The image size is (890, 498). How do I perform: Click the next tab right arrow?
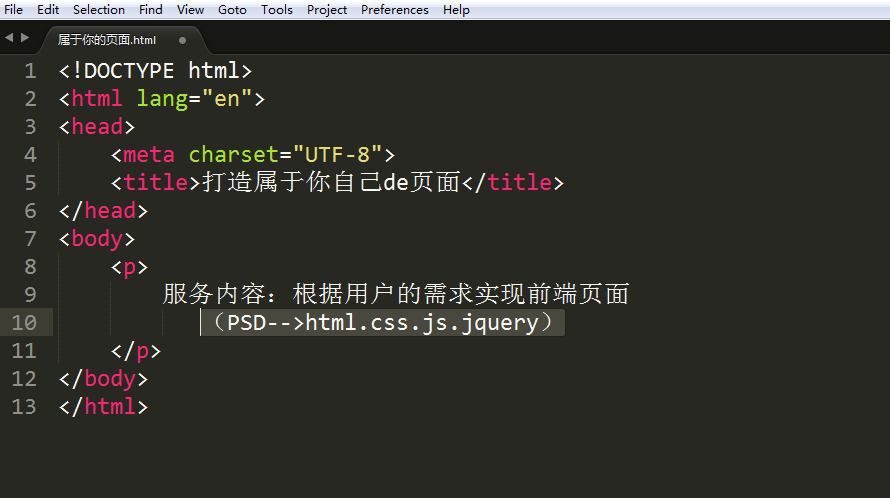23,38
